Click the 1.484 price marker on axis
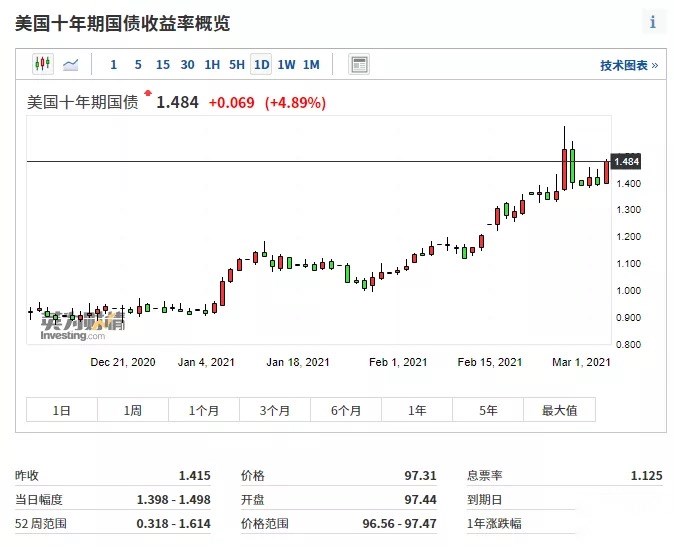The height and width of the screenshot is (547, 674). click(x=626, y=161)
